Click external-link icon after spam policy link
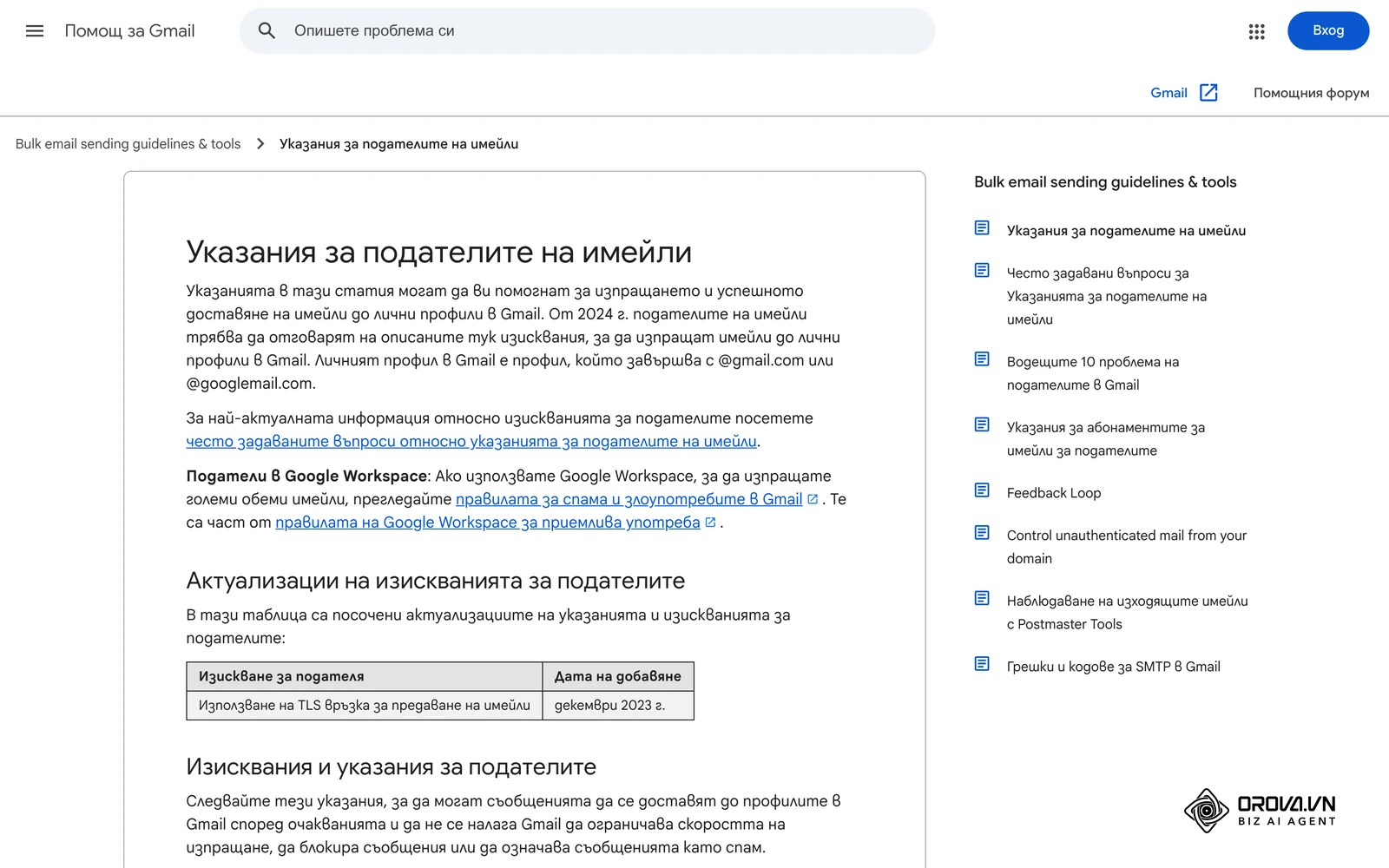The image size is (1389, 868). point(813,499)
